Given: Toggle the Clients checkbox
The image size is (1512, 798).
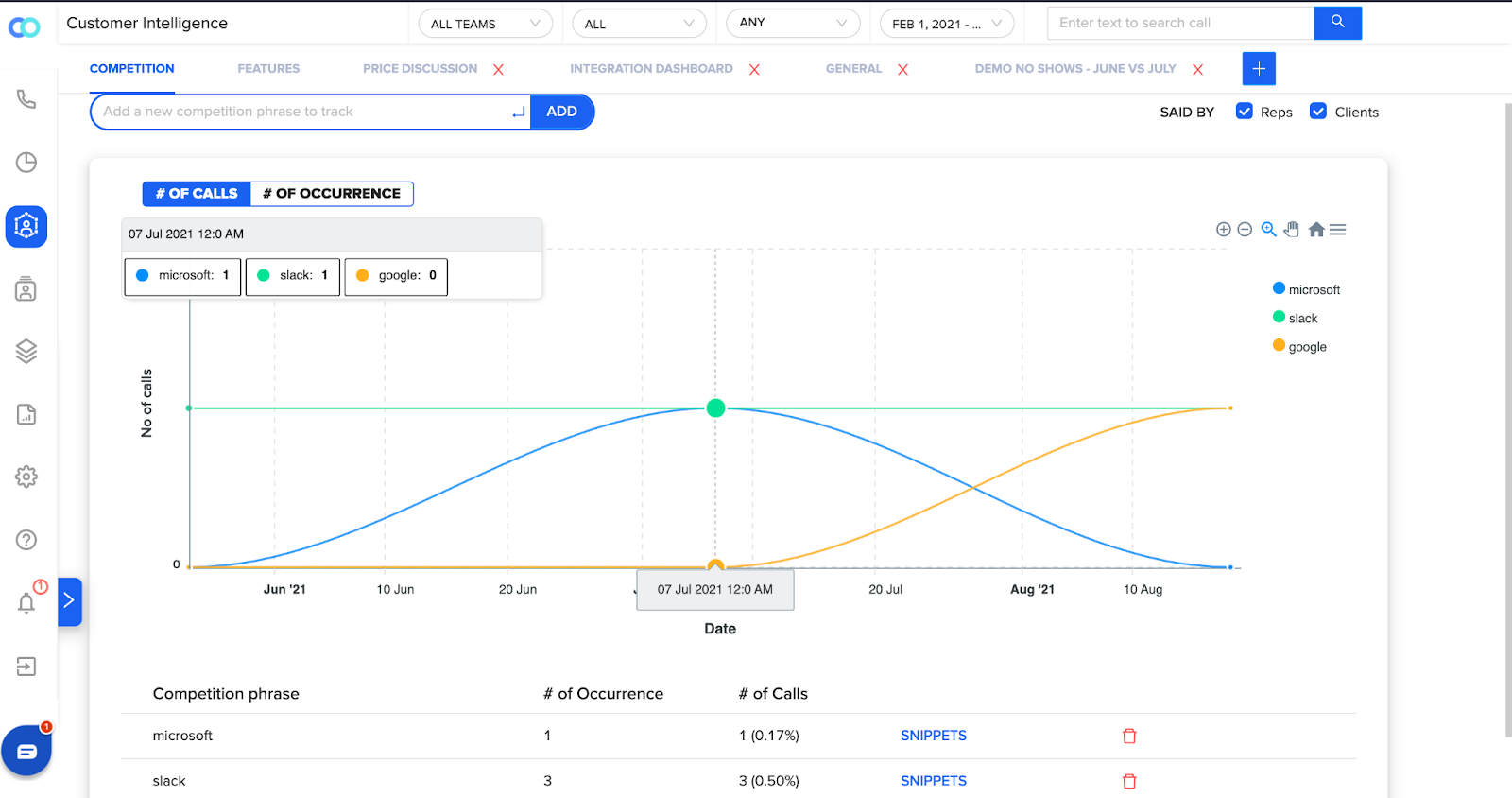Looking at the screenshot, I should 1318,112.
